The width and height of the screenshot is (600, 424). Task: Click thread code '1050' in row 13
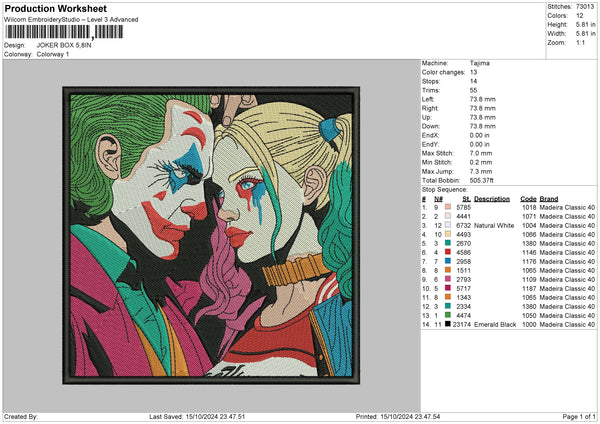tap(529, 315)
